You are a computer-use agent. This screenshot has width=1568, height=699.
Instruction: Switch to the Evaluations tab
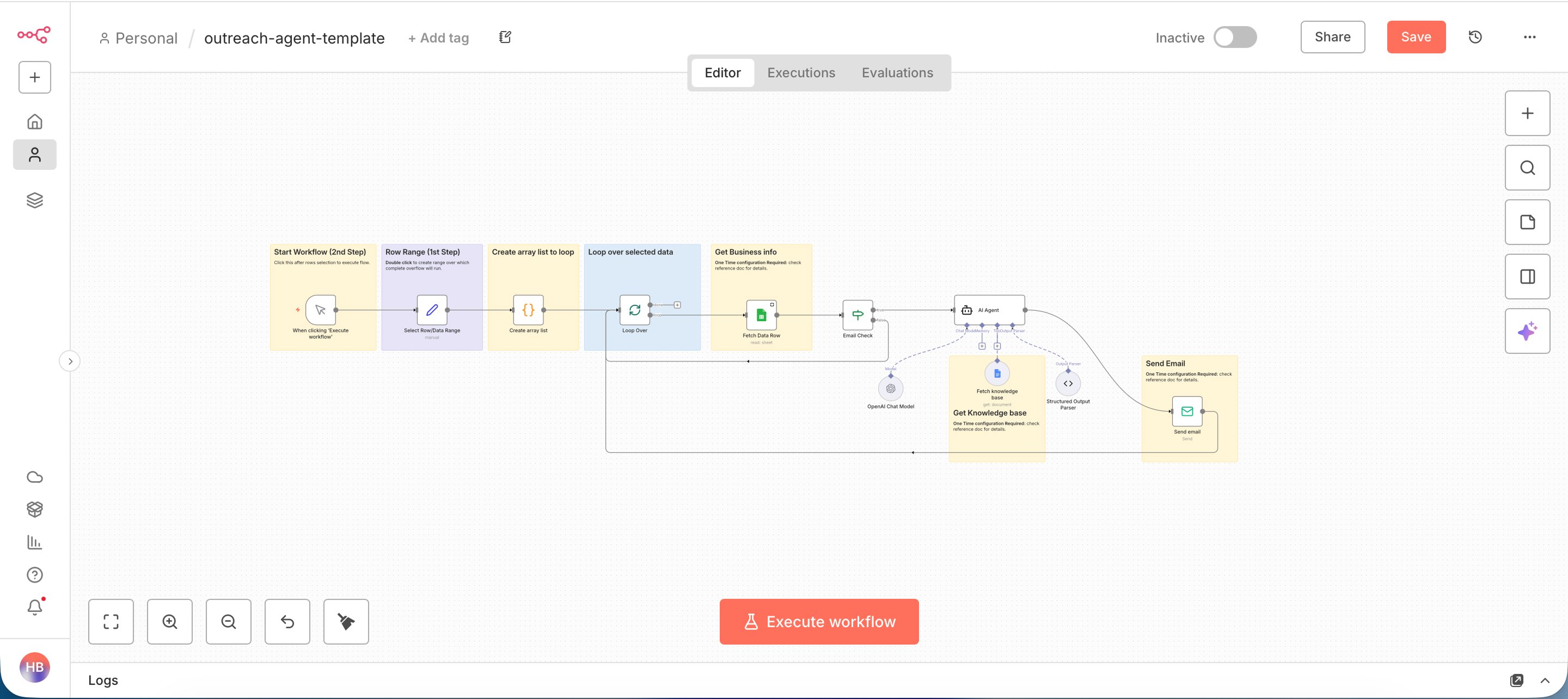coord(897,72)
